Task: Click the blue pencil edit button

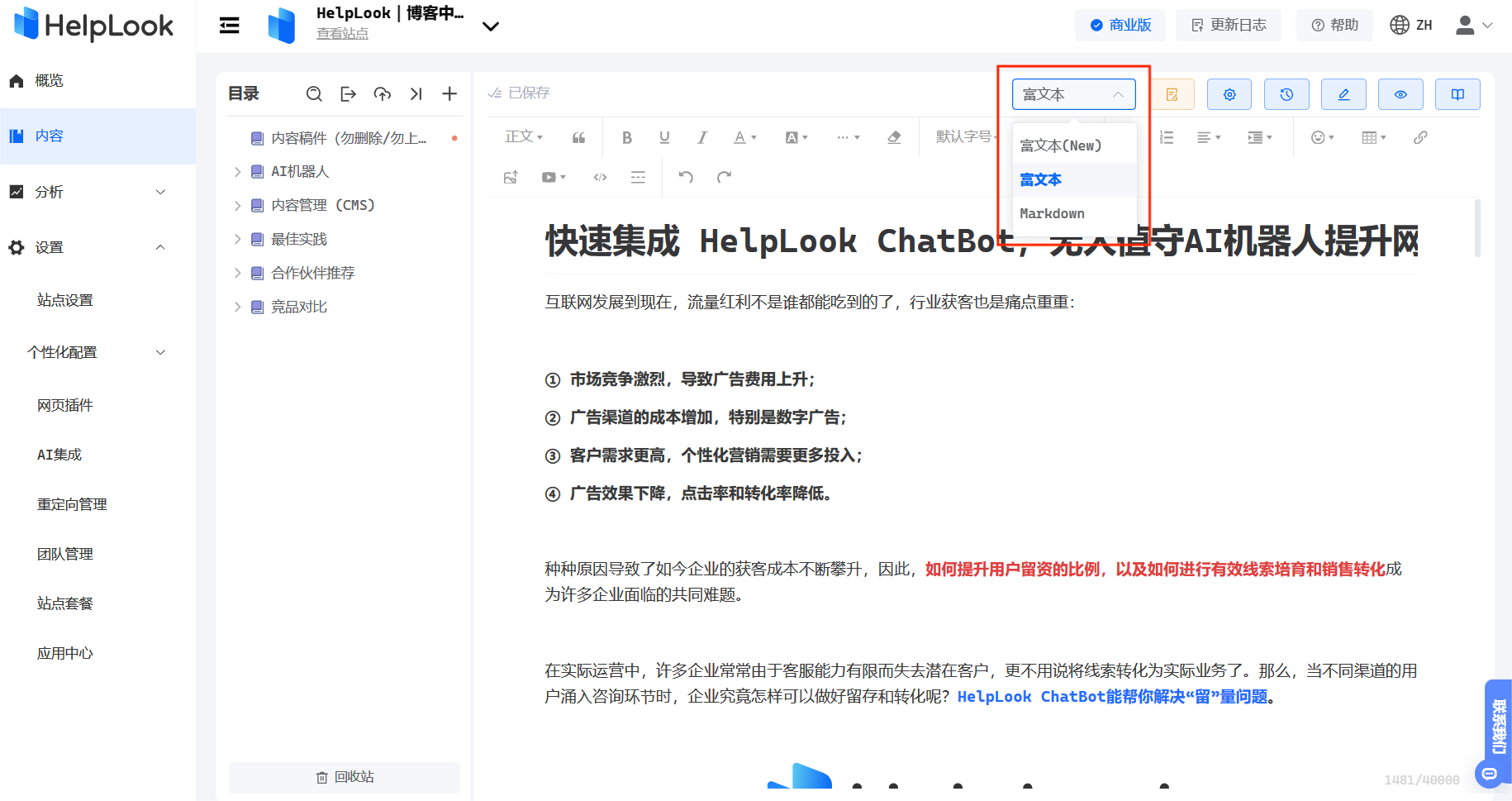Action: pos(1343,94)
